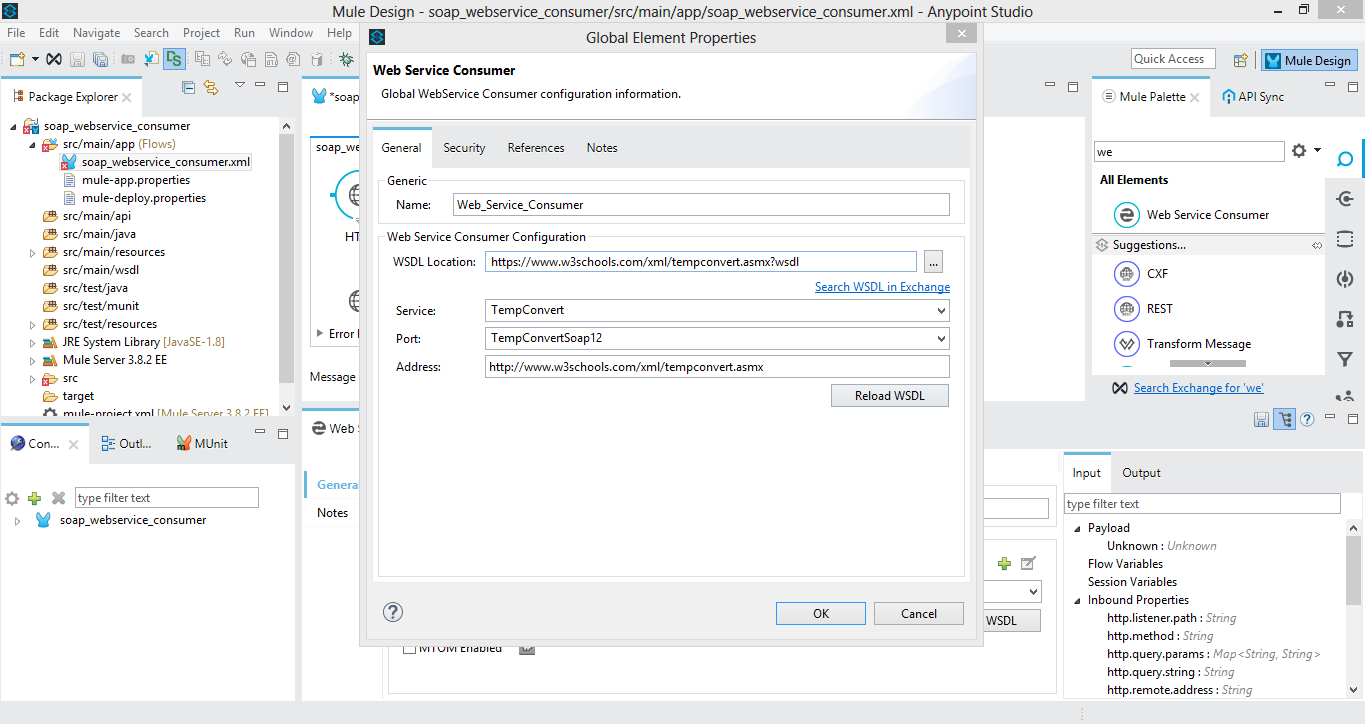1365x724 pixels.
Task: Collapse the Inbound Properties node
Action: pos(1078,601)
